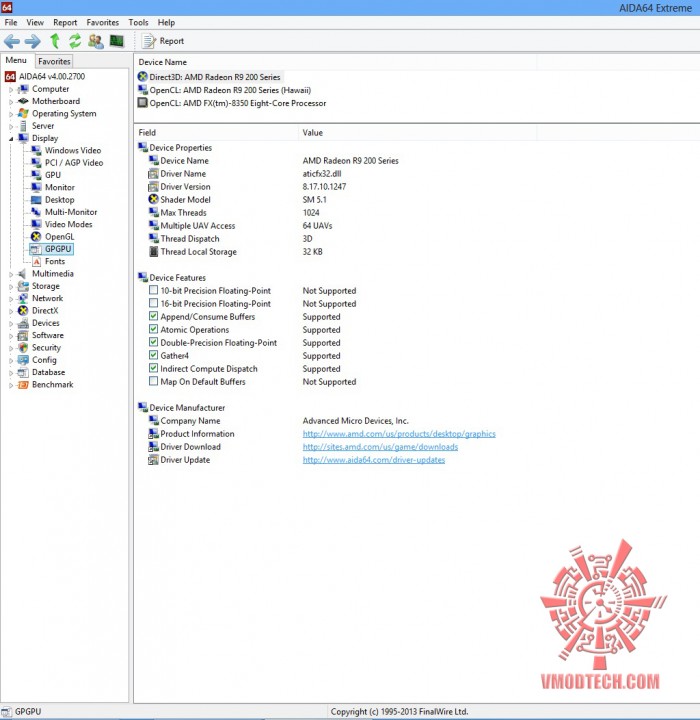The image size is (700, 720).
Task: Toggle Indirect Compute Dispatch checkbox
Action: (153, 368)
